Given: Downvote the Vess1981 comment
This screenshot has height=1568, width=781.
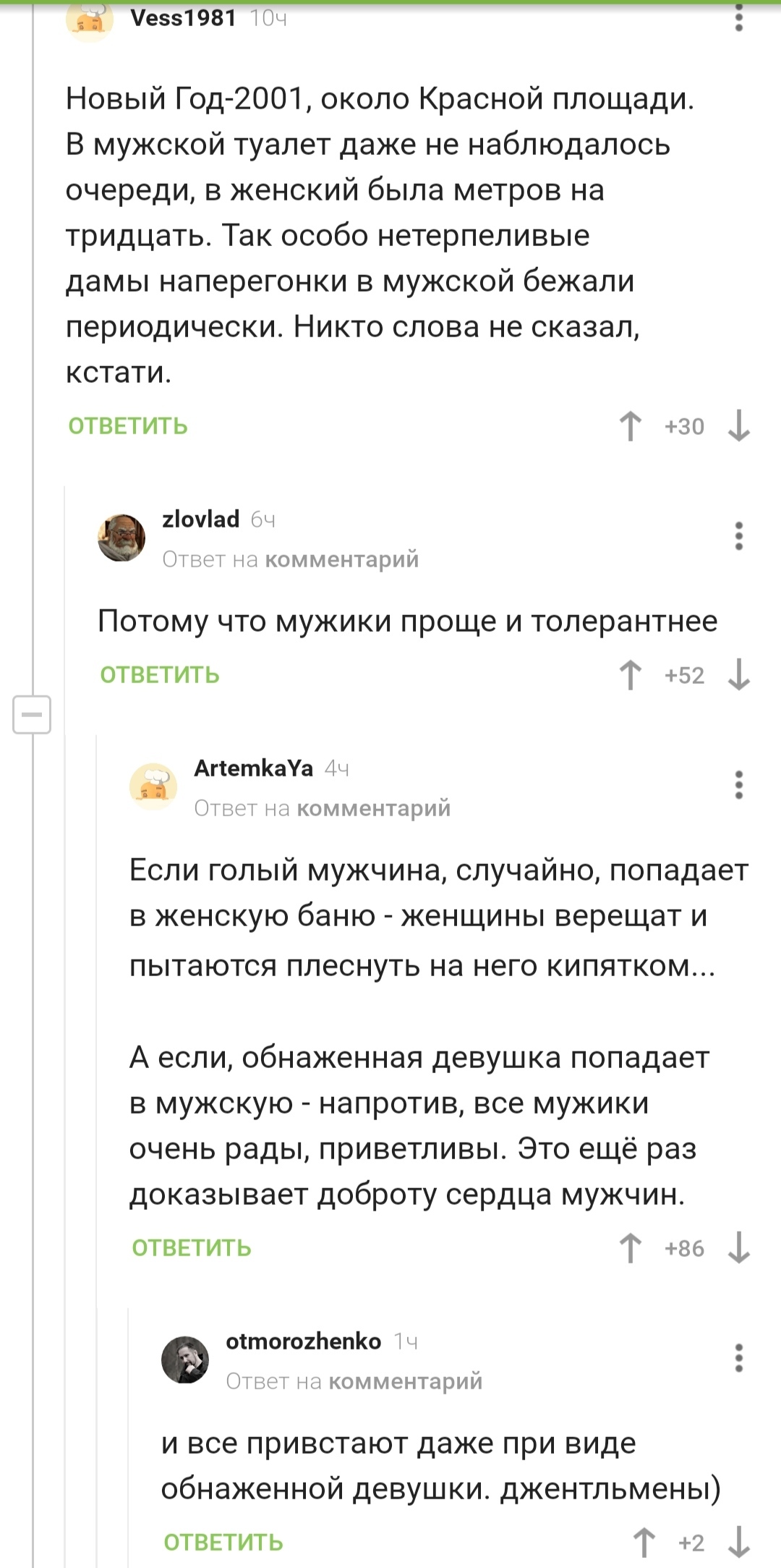Looking at the screenshot, I should pyautogui.click(x=739, y=426).
